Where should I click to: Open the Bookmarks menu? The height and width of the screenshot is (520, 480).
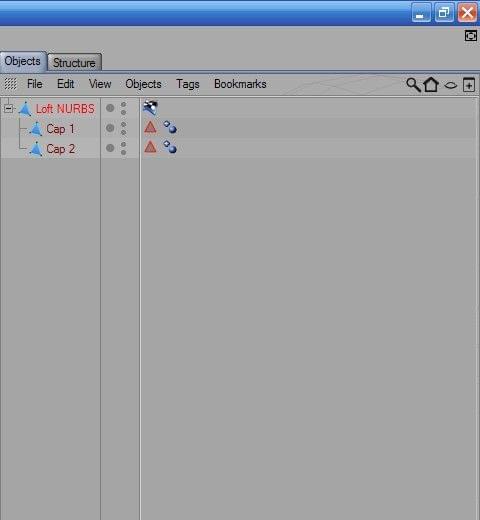(240, 84)
